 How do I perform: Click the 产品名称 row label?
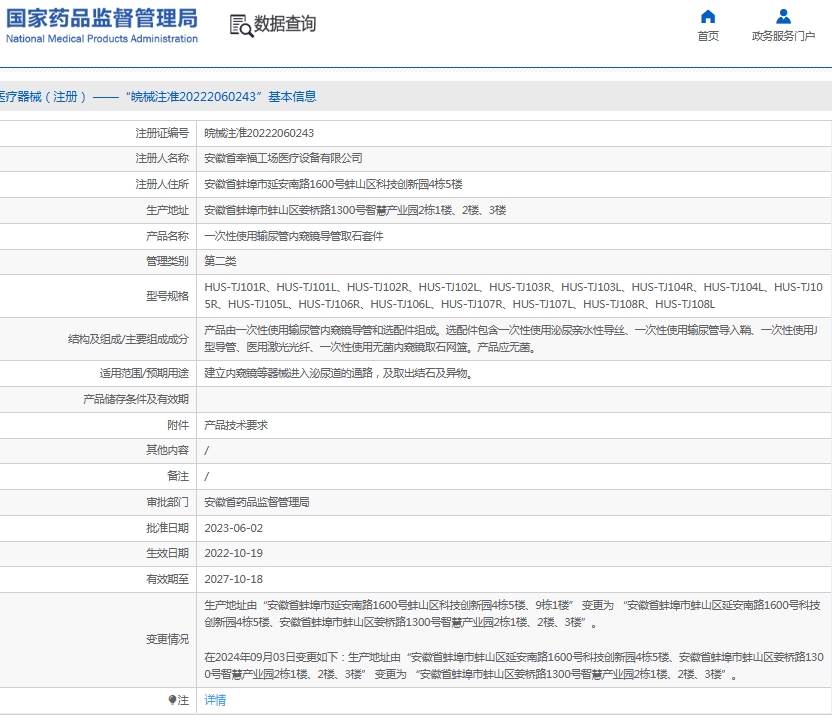point(167,236)
